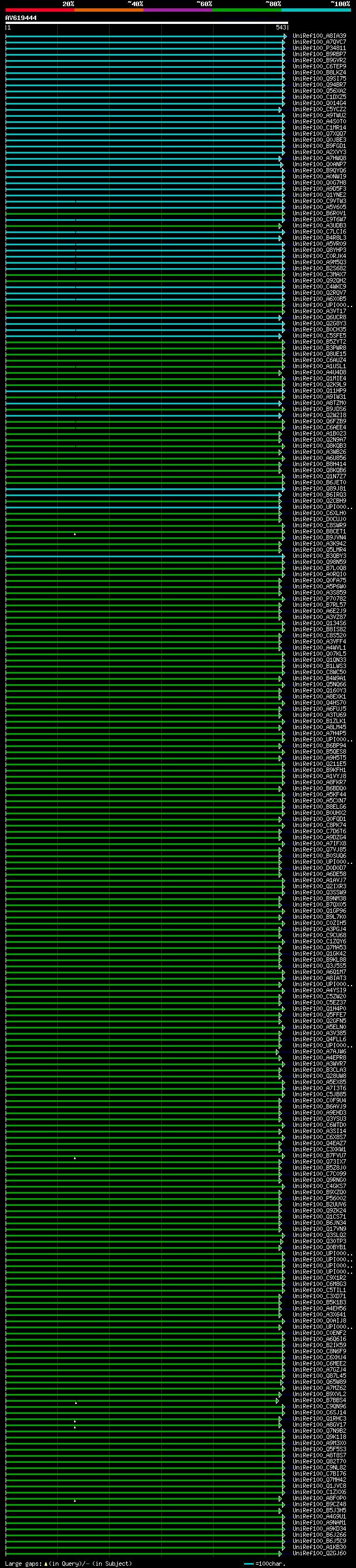Click the UniRef100_B7QX05 label
This screenshot has height=1568, width=356.
coord(319,904)
